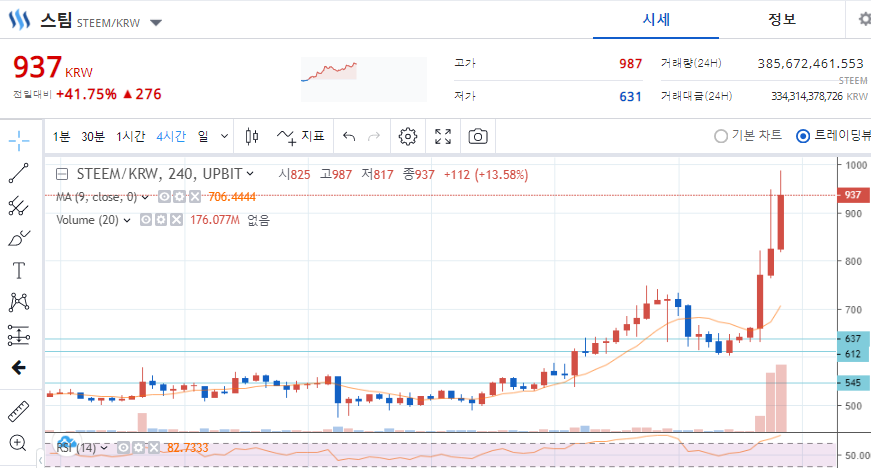The width and height of the screenshot is (871, 468).
Task: Click the 176.077M volume value
Action: [x=215, y=220]
